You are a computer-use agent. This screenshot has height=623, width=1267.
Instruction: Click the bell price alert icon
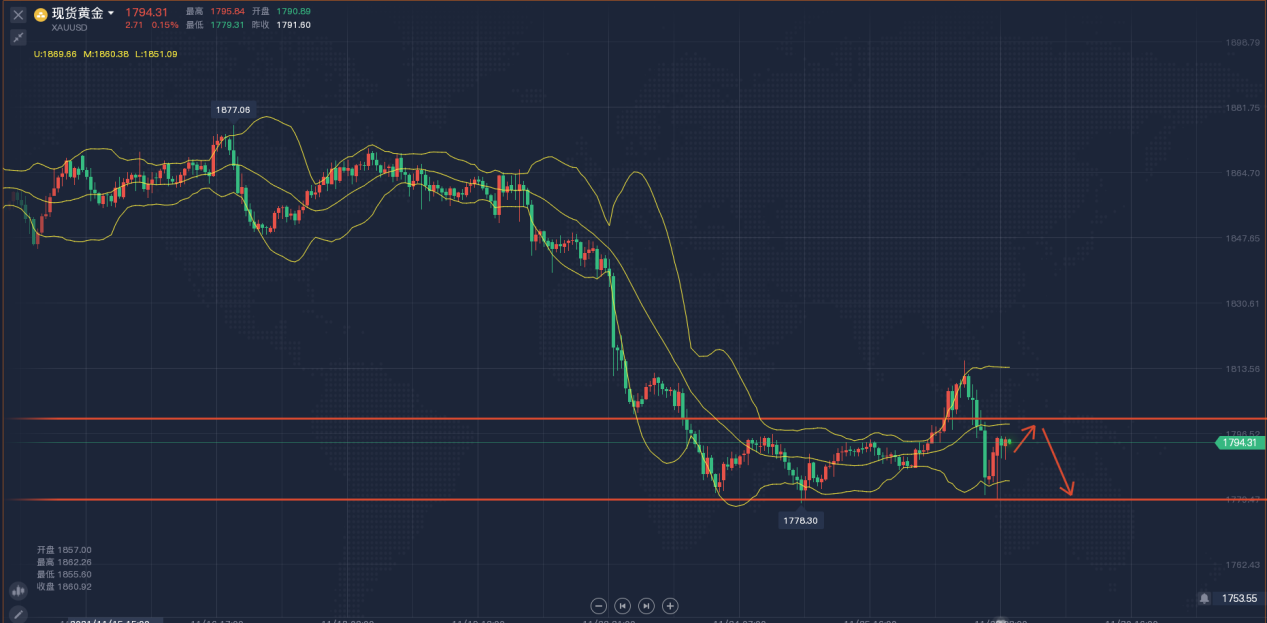pos(1204,598)
